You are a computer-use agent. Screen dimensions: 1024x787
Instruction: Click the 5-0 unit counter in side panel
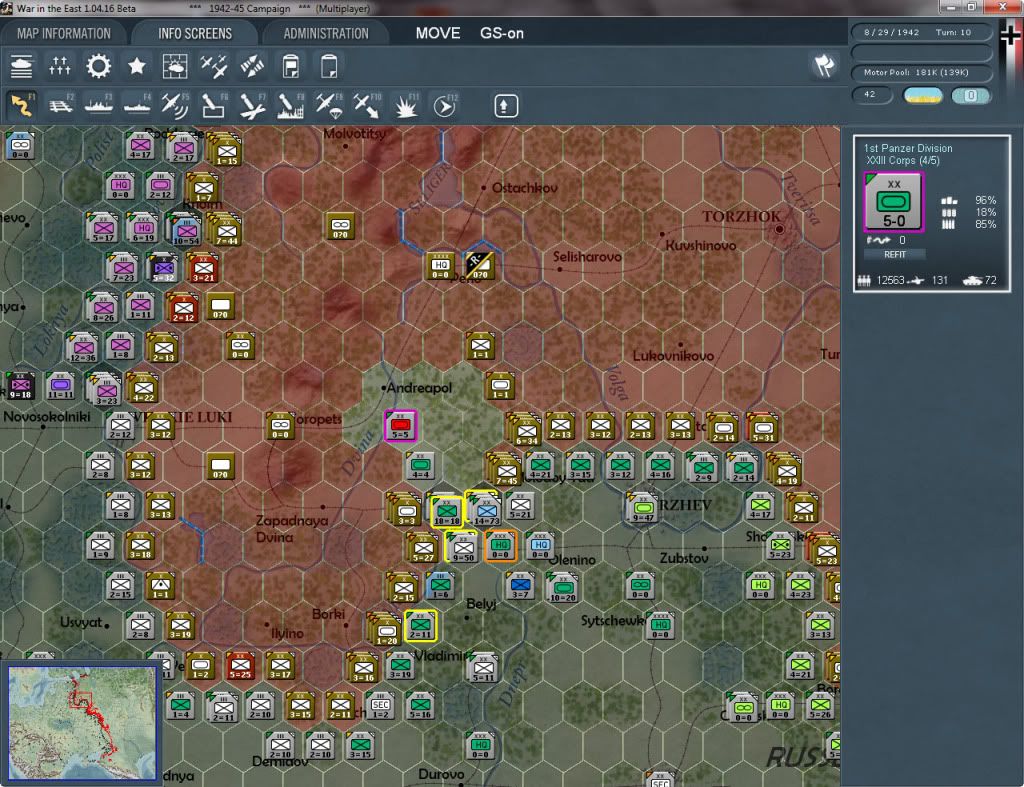pos(894,202)
